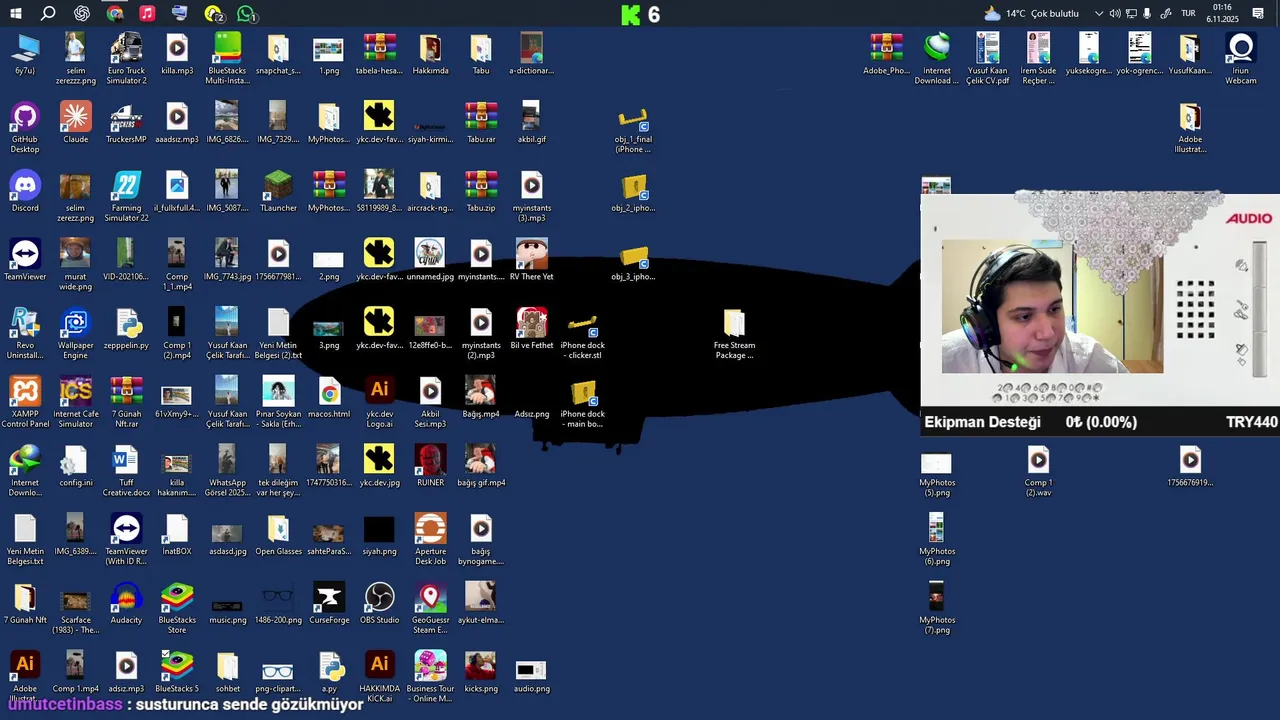Select the RV There Yet icon
1280x720 pixels.
(x=531, y=260)
